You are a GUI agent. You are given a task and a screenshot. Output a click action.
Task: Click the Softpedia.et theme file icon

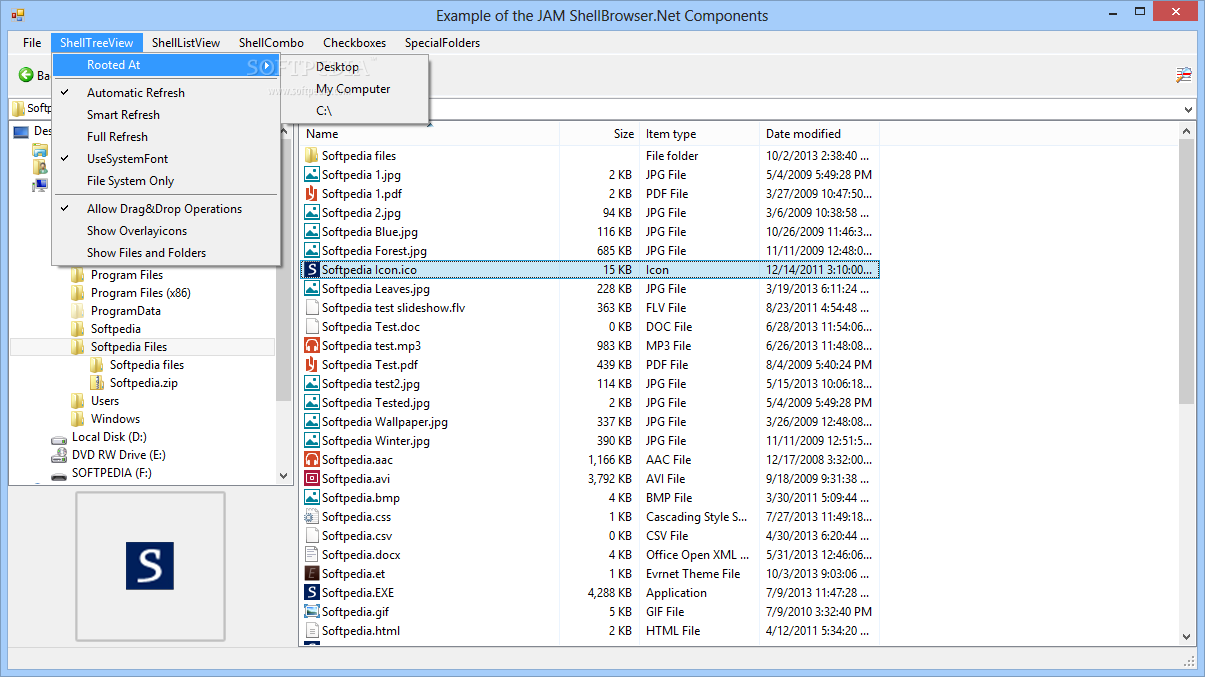point(312,574)
